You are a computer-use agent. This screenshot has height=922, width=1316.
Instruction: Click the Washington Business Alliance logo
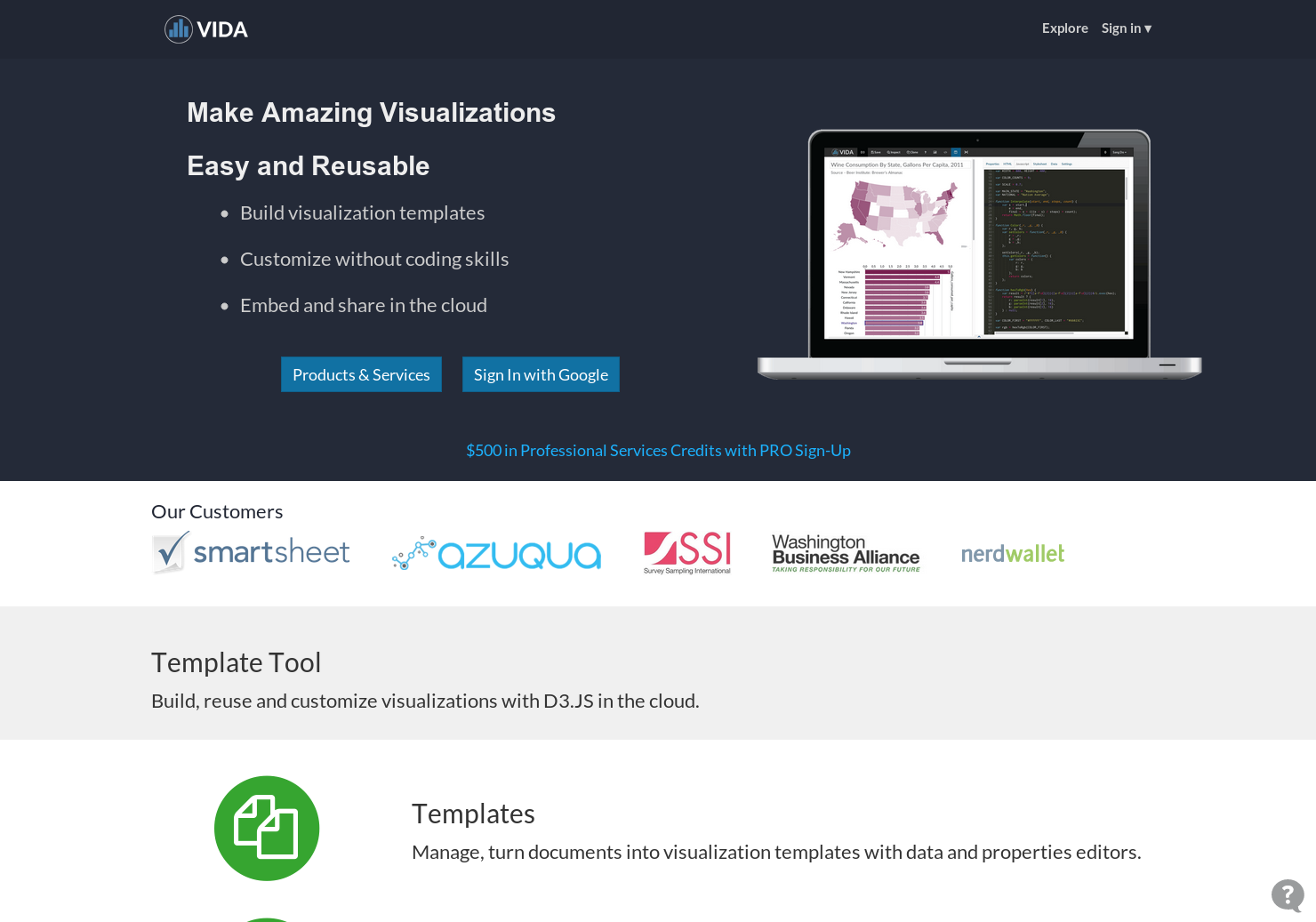(846, 553)
